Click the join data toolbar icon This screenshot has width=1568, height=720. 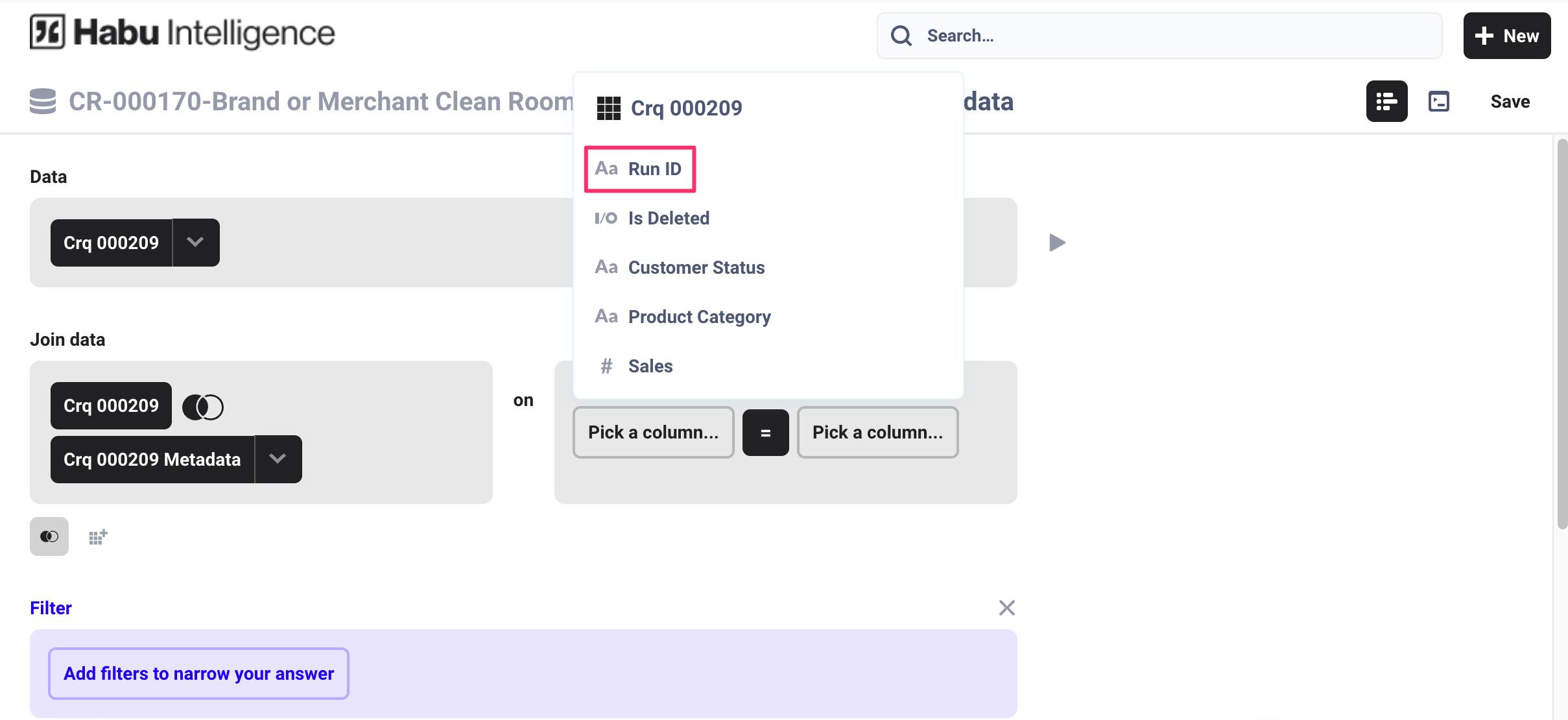(49, 536)
